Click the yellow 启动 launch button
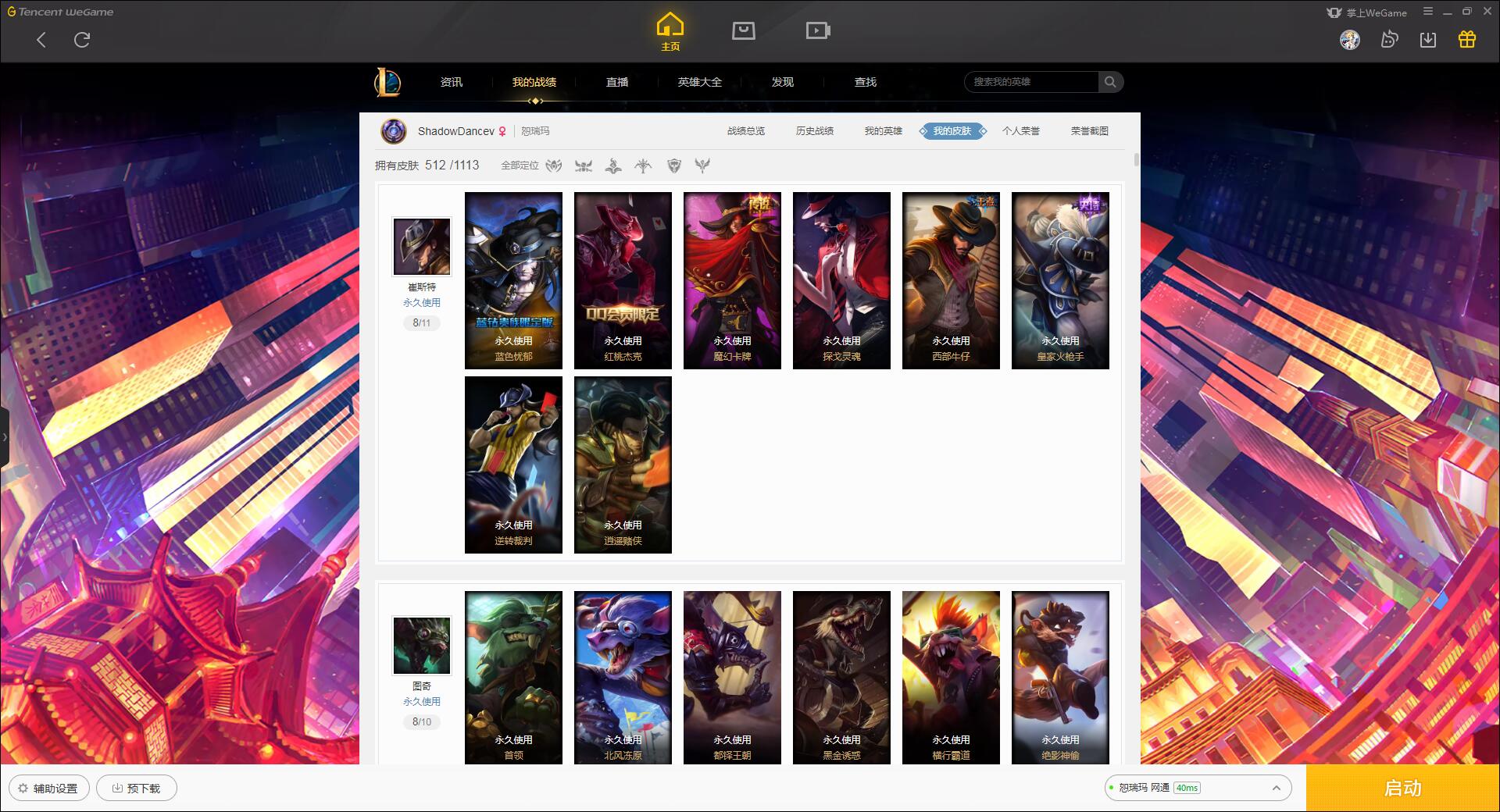The width and height of the screenshot is (1500, 812). tap(1403, 789)
